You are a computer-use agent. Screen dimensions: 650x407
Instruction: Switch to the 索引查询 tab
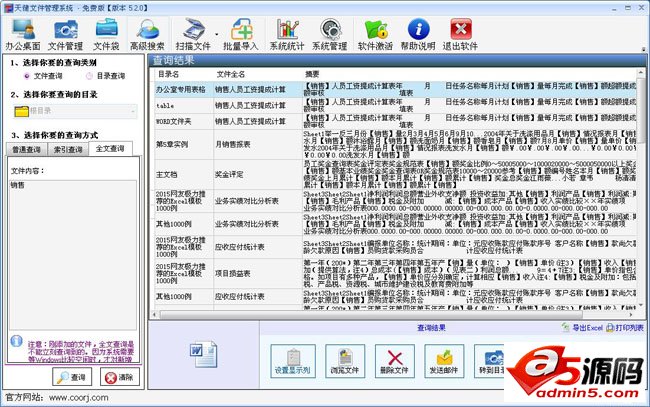click(x=68, y=149)
